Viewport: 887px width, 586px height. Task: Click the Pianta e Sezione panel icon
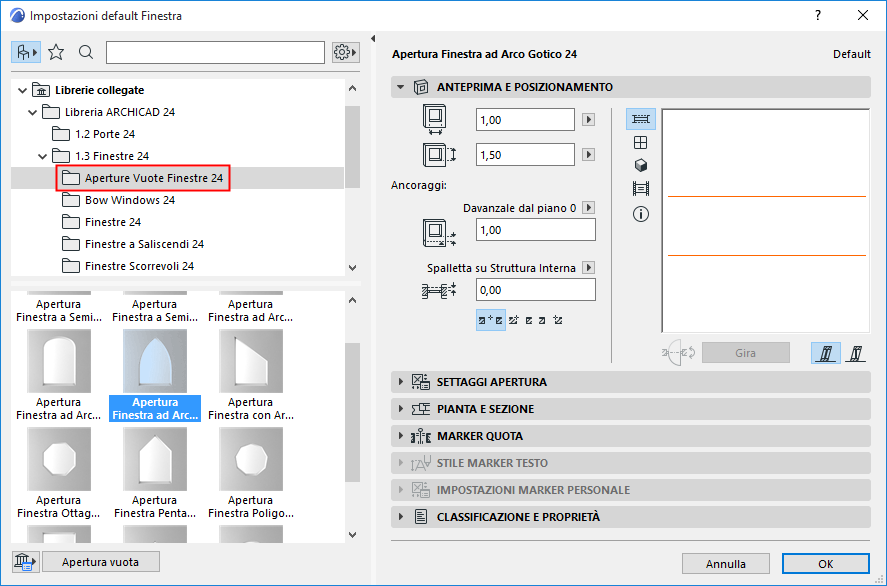click(420, 409)
